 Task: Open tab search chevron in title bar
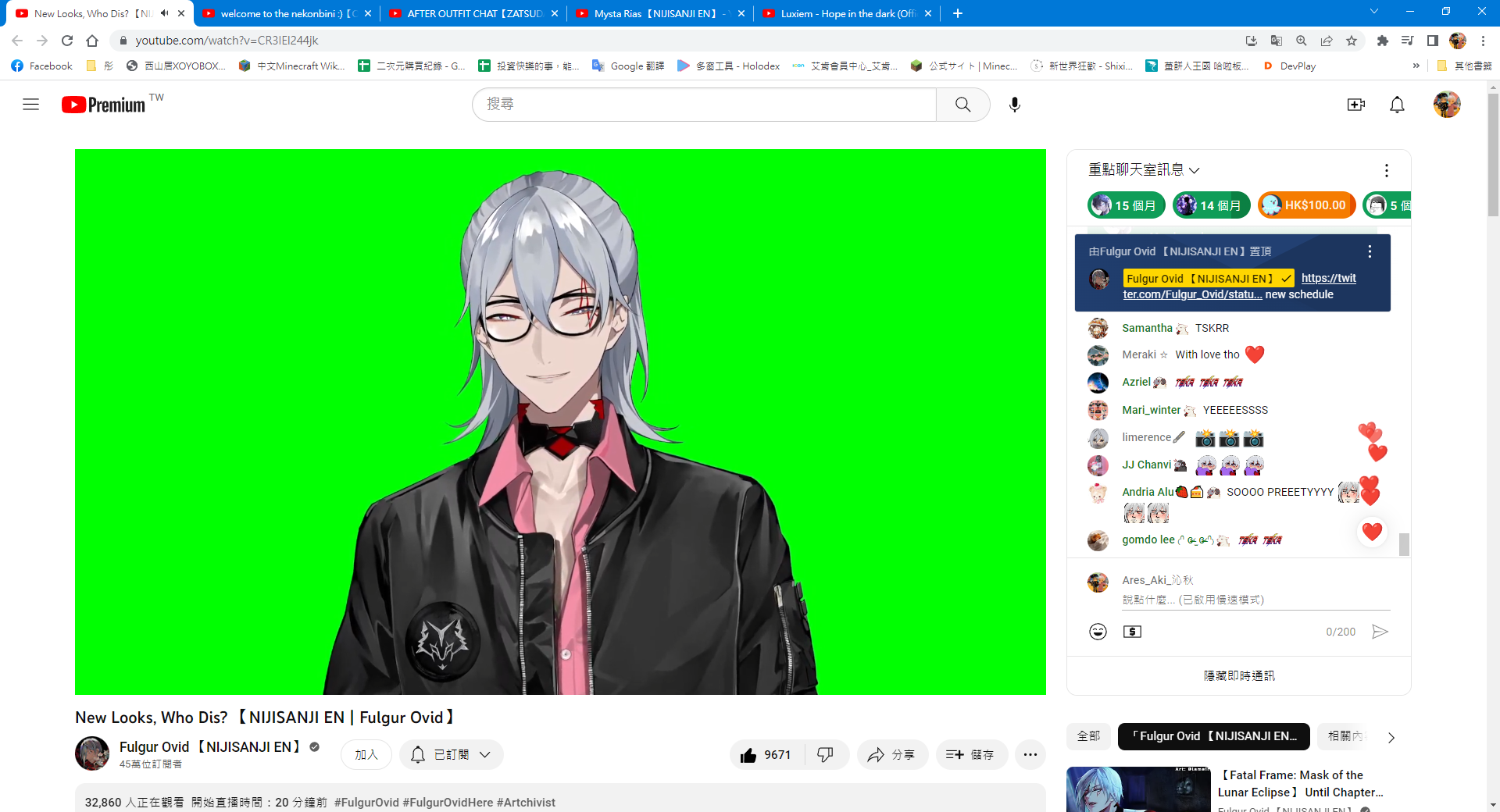click(1374, 12)
